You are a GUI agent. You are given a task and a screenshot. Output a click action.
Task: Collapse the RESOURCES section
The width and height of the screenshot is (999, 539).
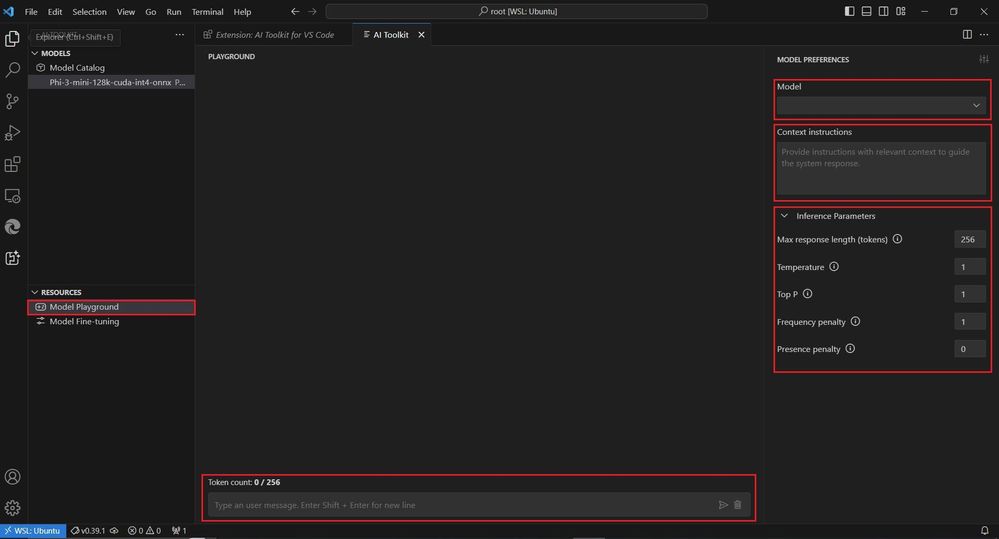click(35, 292)
